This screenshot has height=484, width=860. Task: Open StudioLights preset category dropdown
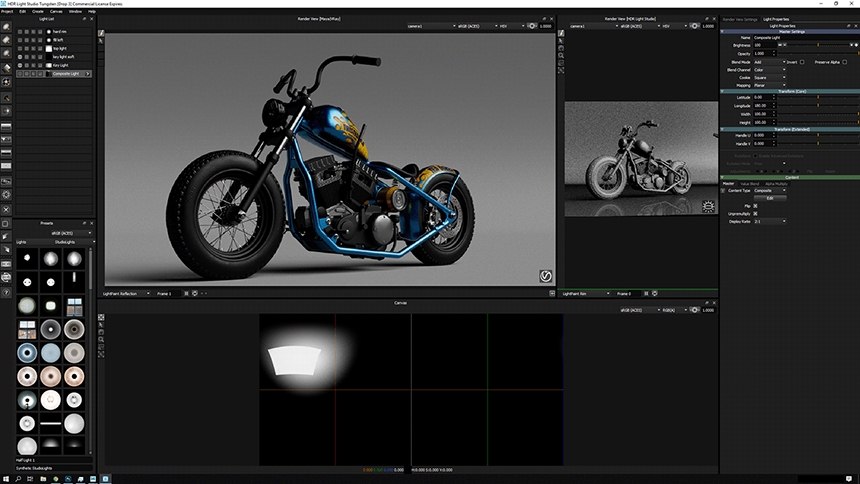[74, 242]
